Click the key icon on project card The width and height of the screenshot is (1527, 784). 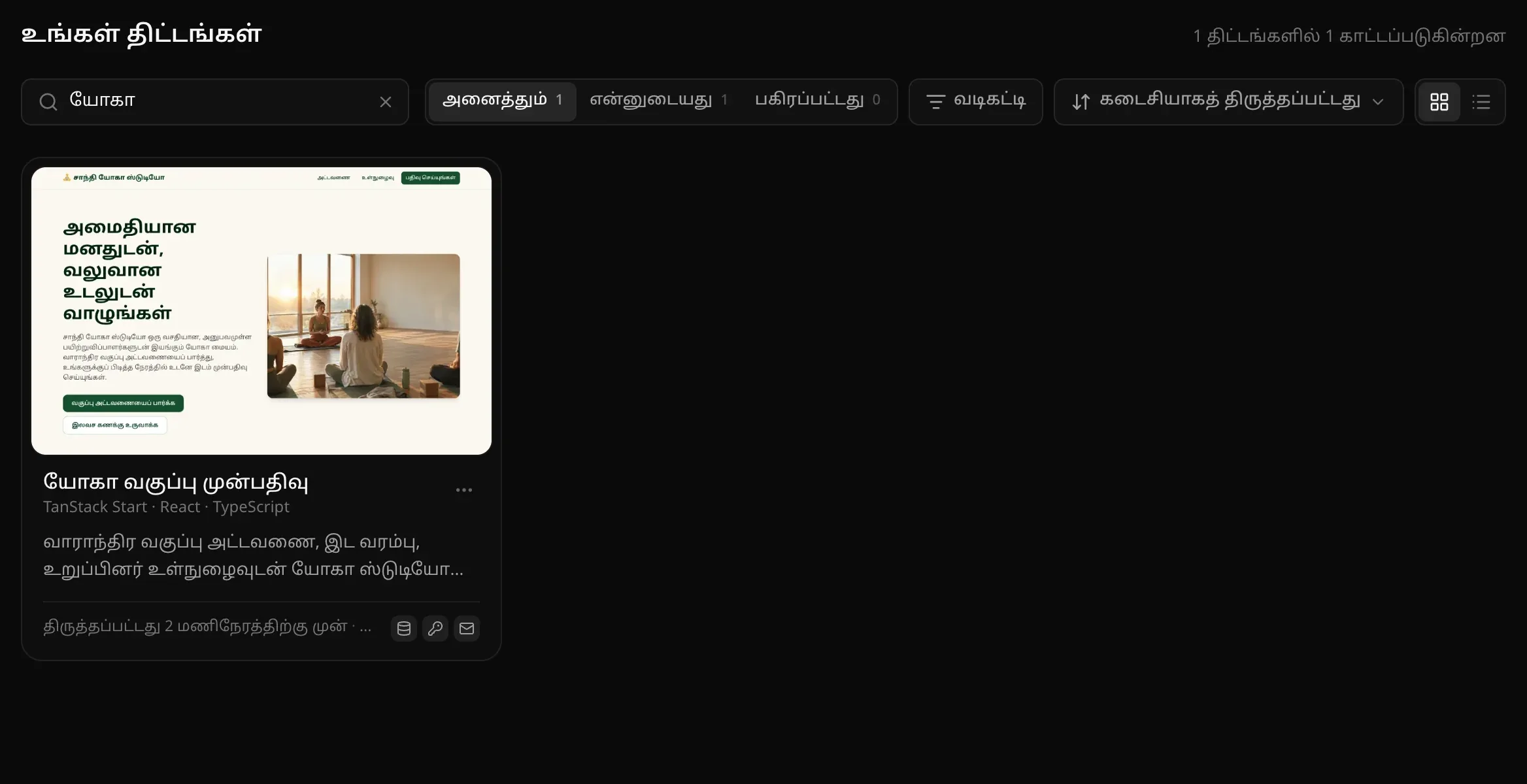(435, 629)
